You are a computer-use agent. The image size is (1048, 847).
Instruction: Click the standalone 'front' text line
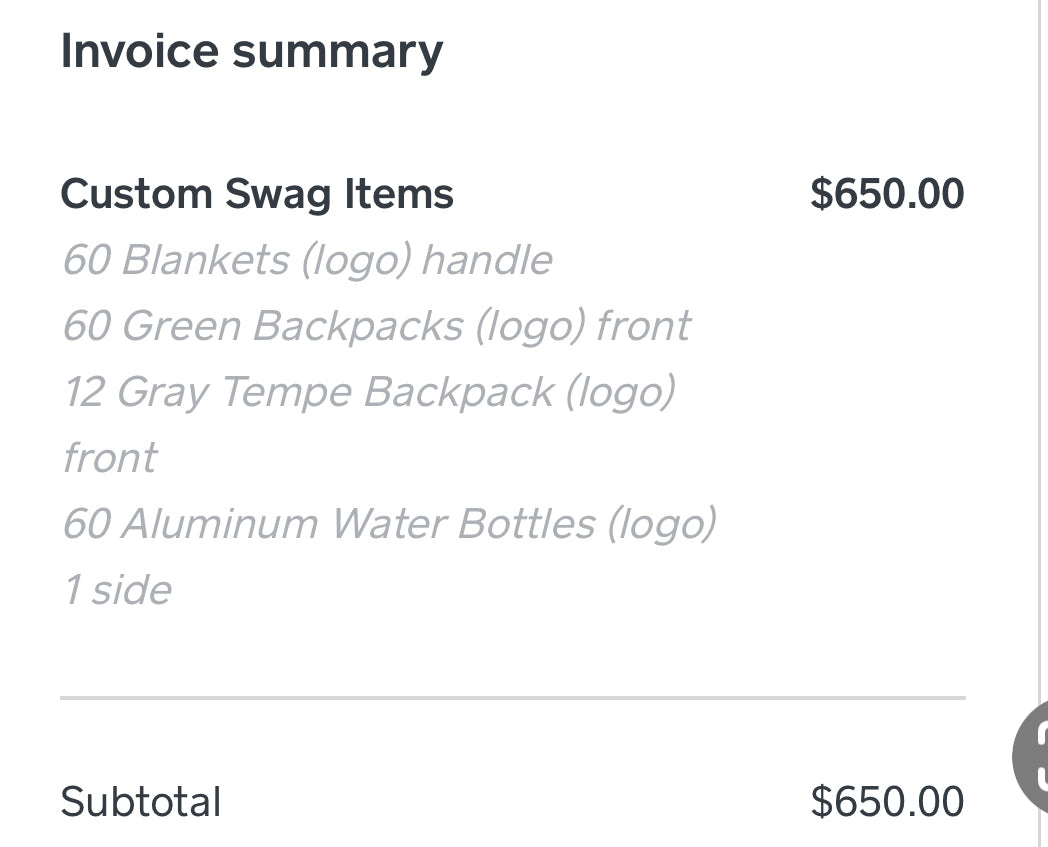pyautogui.click(x=109, y=458)
